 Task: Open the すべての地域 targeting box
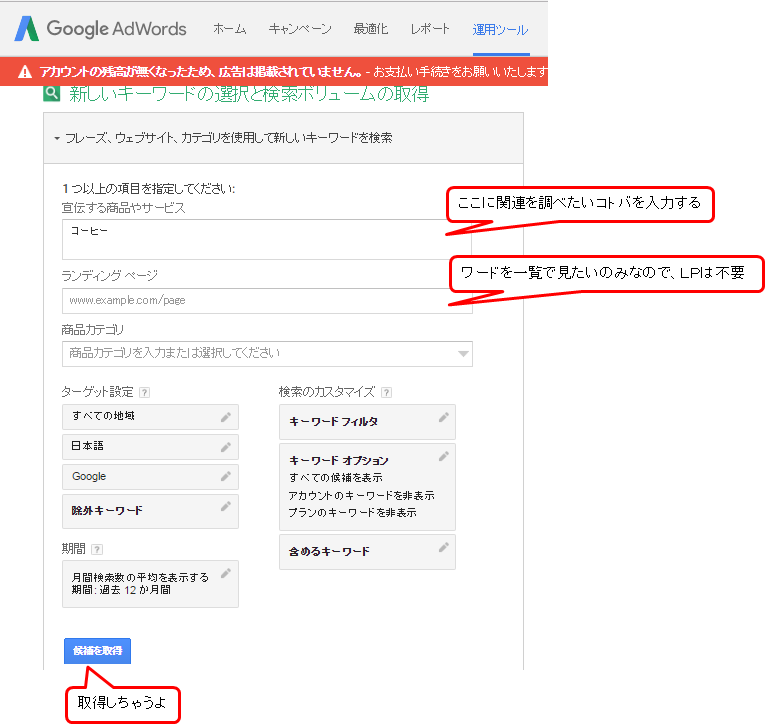tap(150, 417)
